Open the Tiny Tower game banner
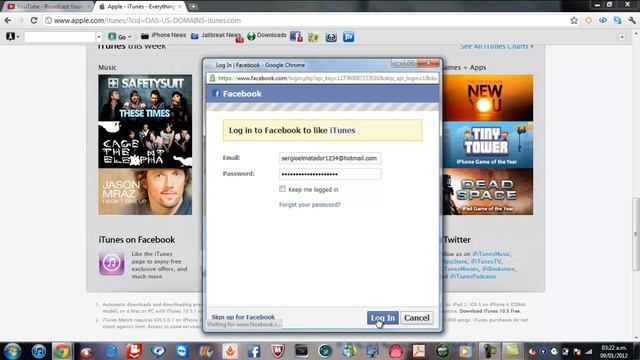 point(488,145)
